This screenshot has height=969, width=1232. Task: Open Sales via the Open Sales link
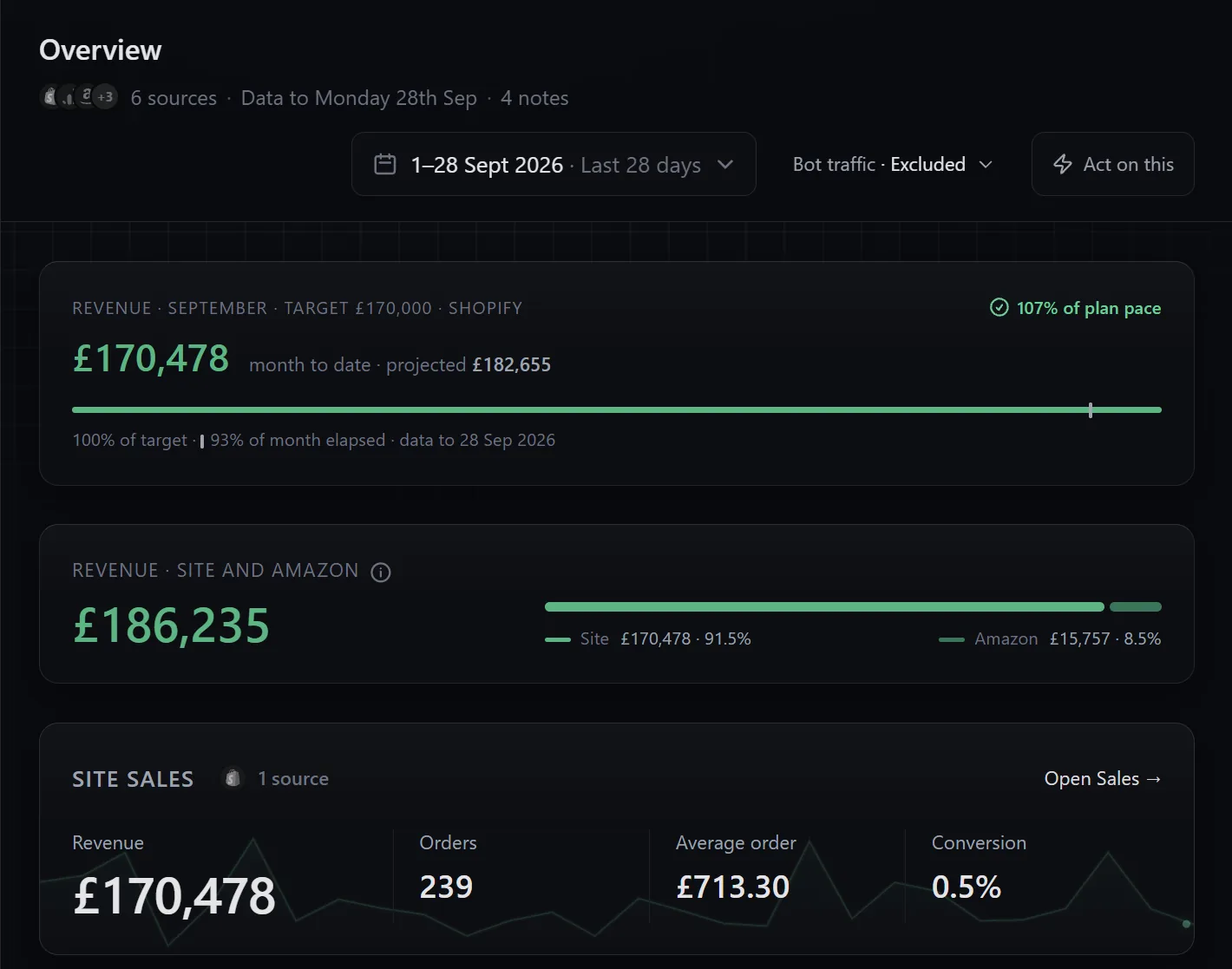[1103, 778]
